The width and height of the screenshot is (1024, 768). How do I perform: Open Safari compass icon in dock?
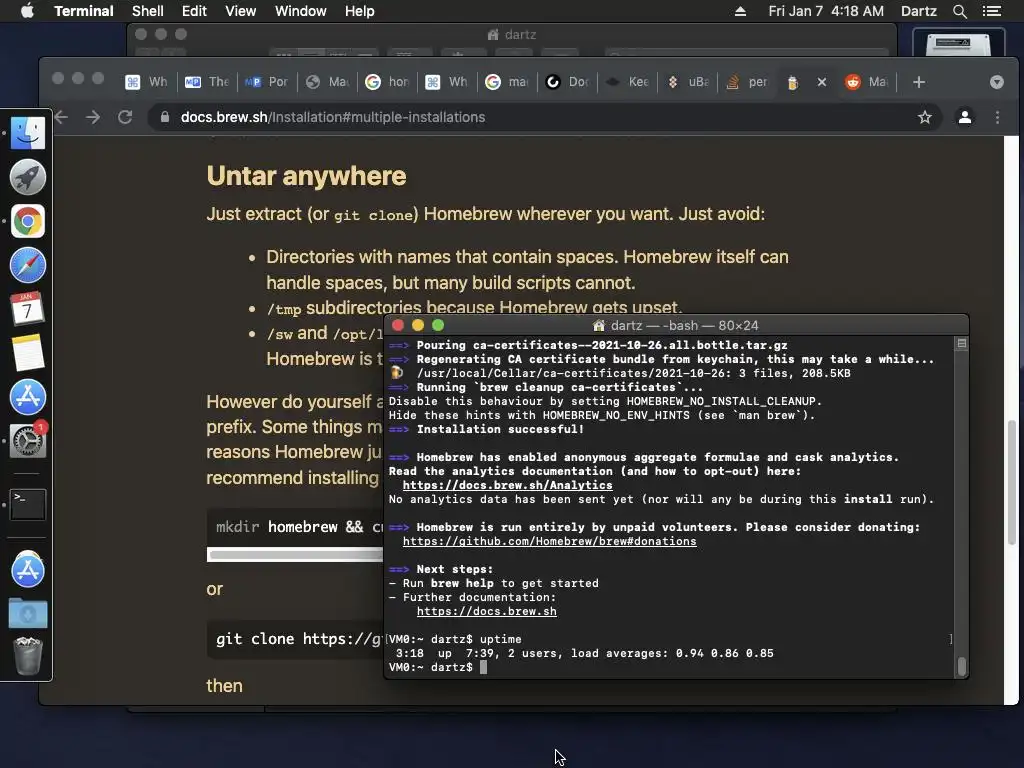tap(27, 265)
